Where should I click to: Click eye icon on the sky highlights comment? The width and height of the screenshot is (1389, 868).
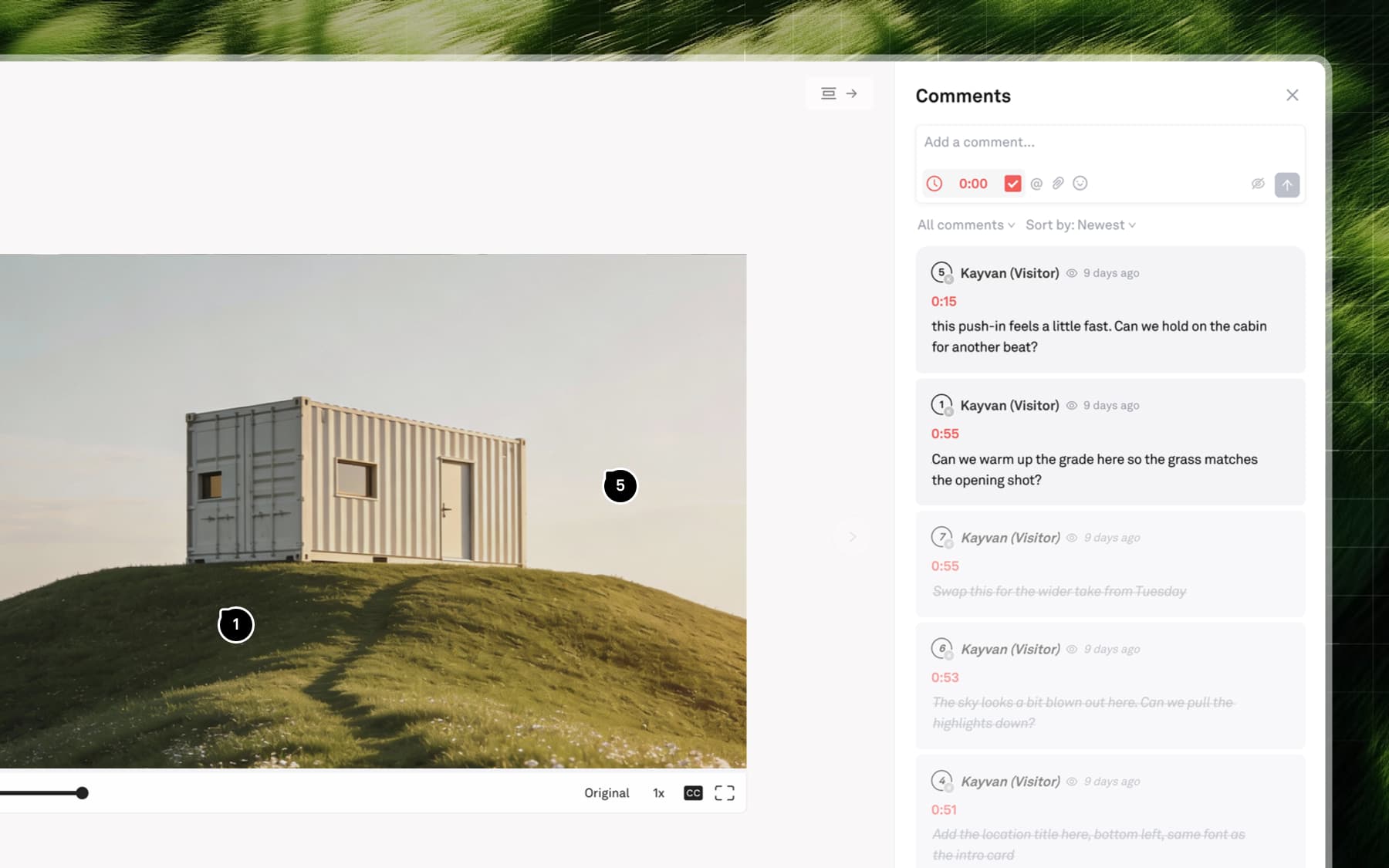(x=1072, y=650)
